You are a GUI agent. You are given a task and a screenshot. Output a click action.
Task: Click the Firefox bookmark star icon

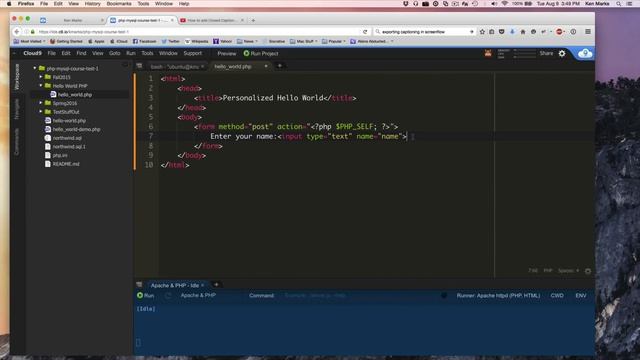[482, 31]
